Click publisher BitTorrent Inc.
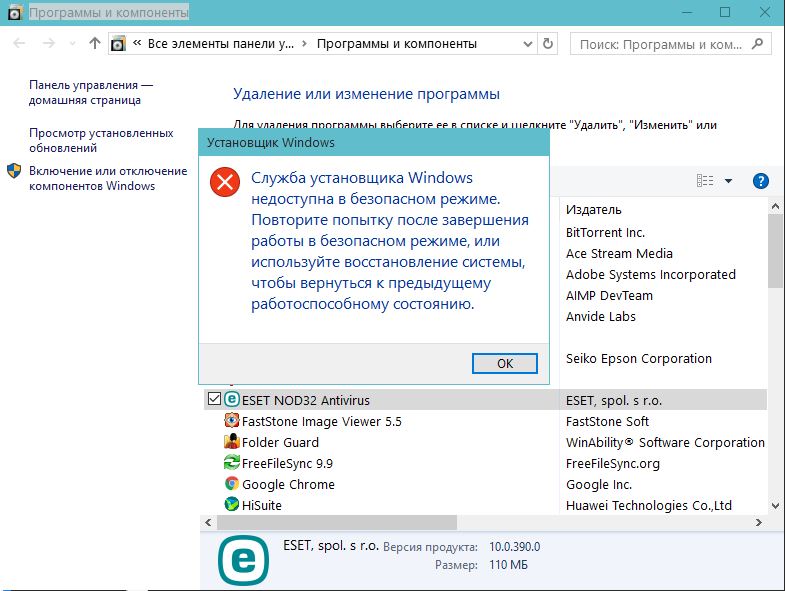Image resolution: width=785 pixels, height=591 pixels. click(605, 232)
